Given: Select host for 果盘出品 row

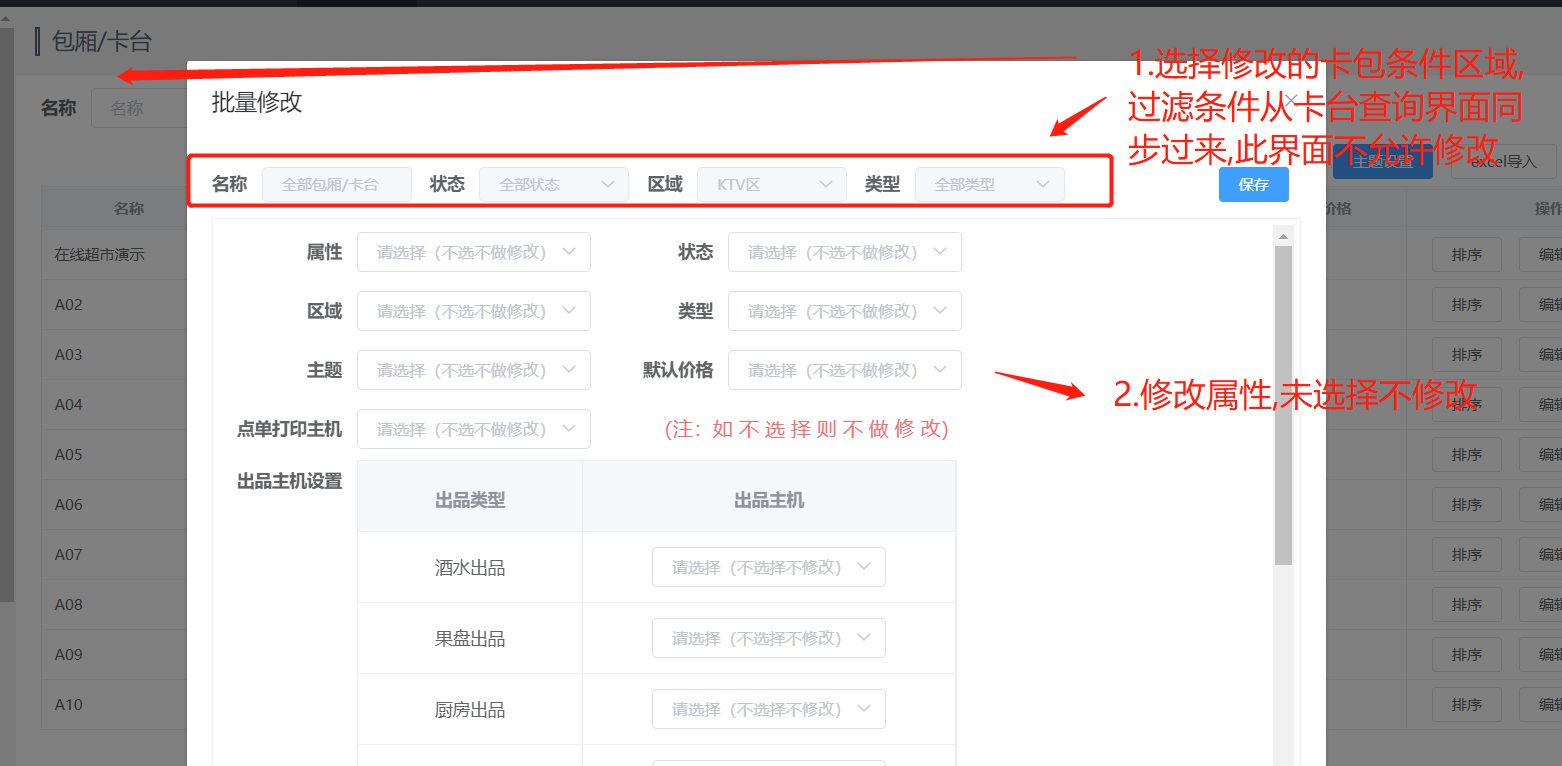Looking at the screenshot, I should [768, 638].
